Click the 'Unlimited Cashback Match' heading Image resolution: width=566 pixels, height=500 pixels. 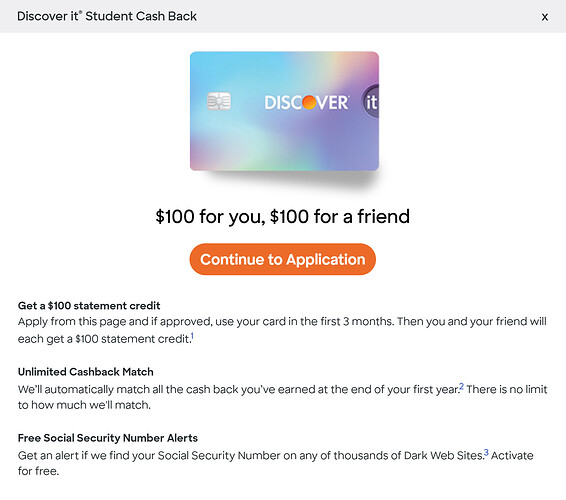pos(86,372)
